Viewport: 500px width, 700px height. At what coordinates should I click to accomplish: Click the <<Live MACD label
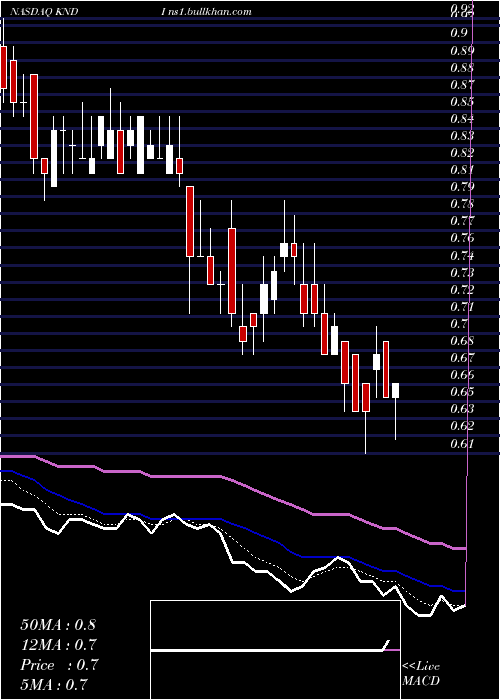coord(421,673)
